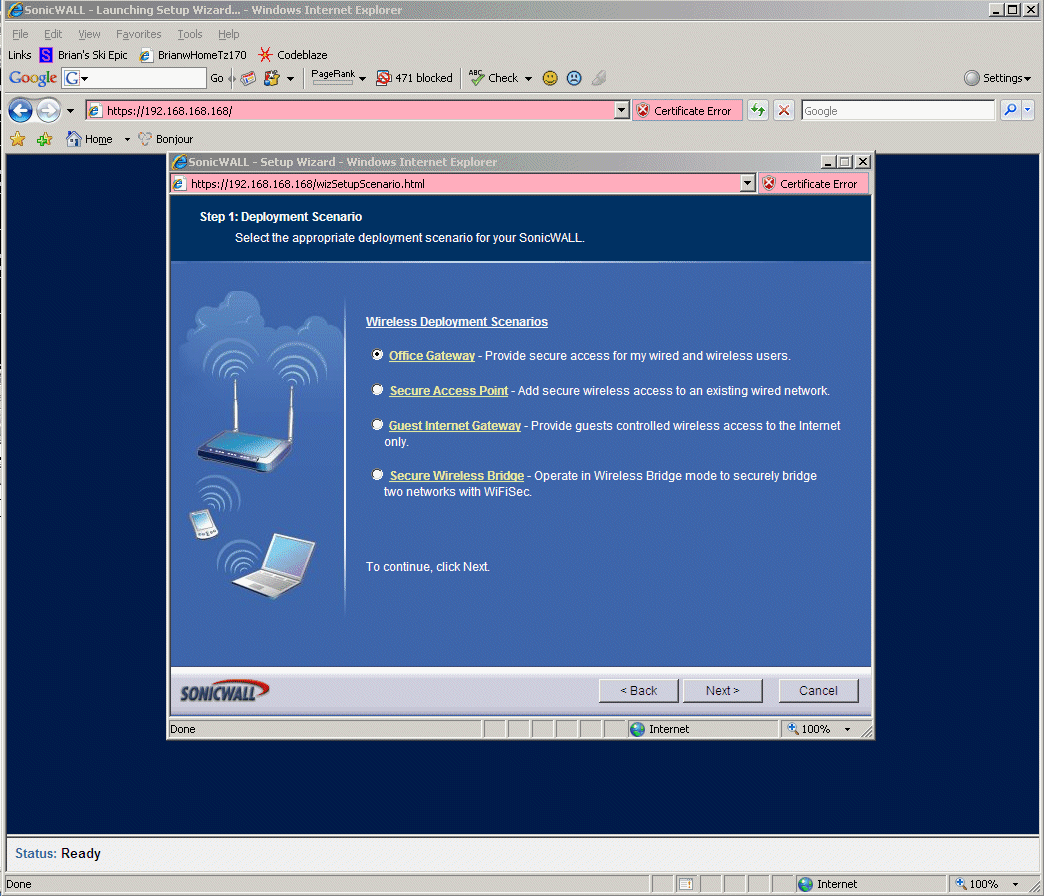Click the Next button in the wizard
Viewport: 1044px width, 896px height.
(722, 690)
